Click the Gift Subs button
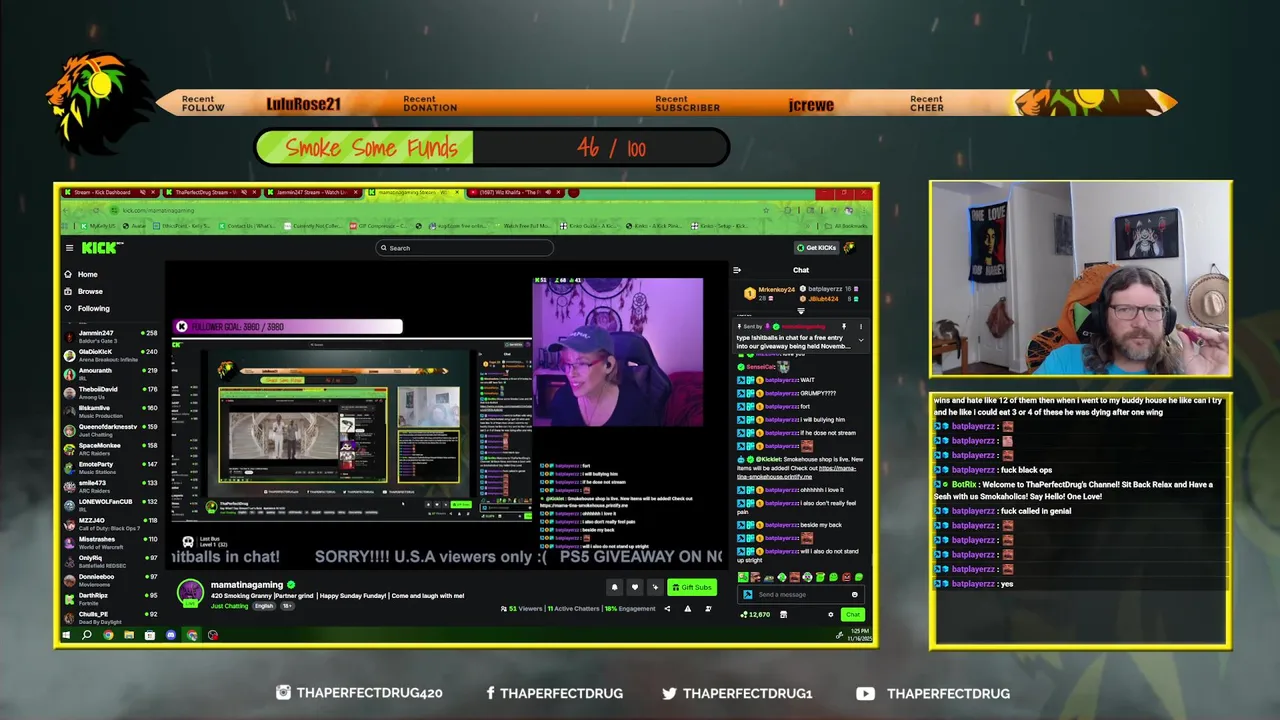1280x720 pixels. 692,587
